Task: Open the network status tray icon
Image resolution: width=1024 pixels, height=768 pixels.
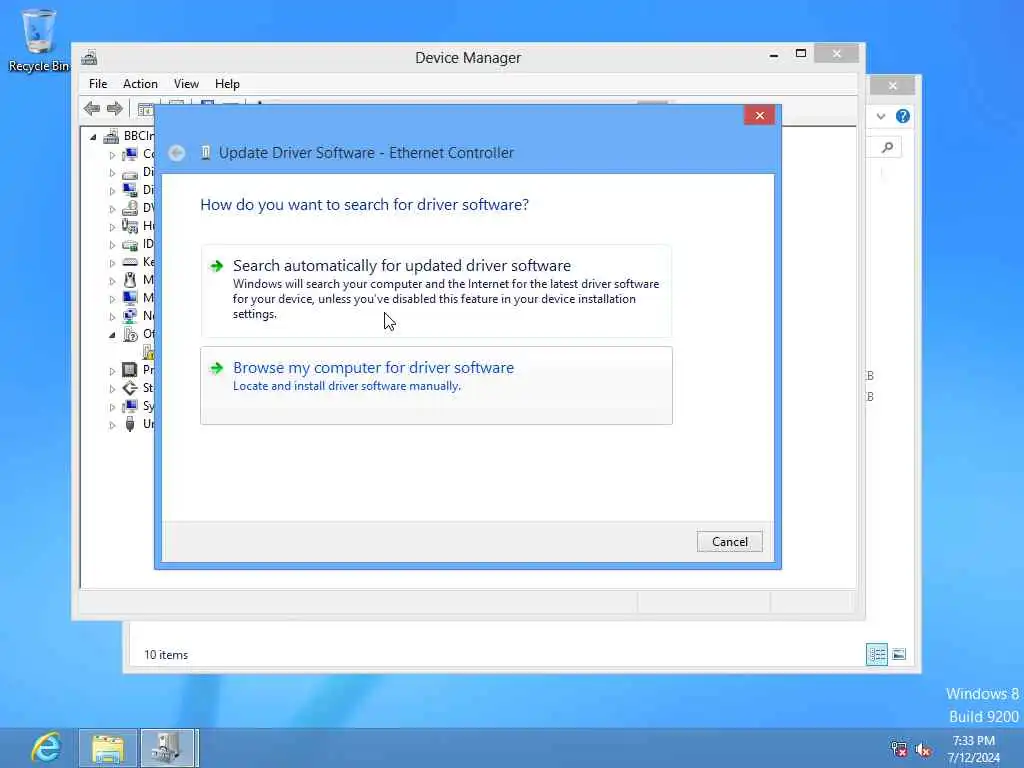Action: 899,749
